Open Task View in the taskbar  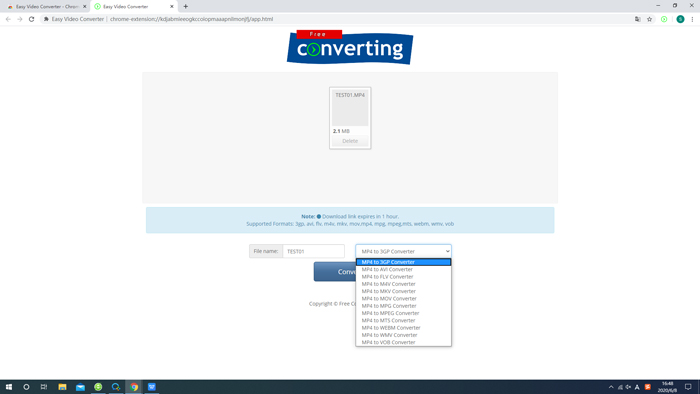coord(44,387)
